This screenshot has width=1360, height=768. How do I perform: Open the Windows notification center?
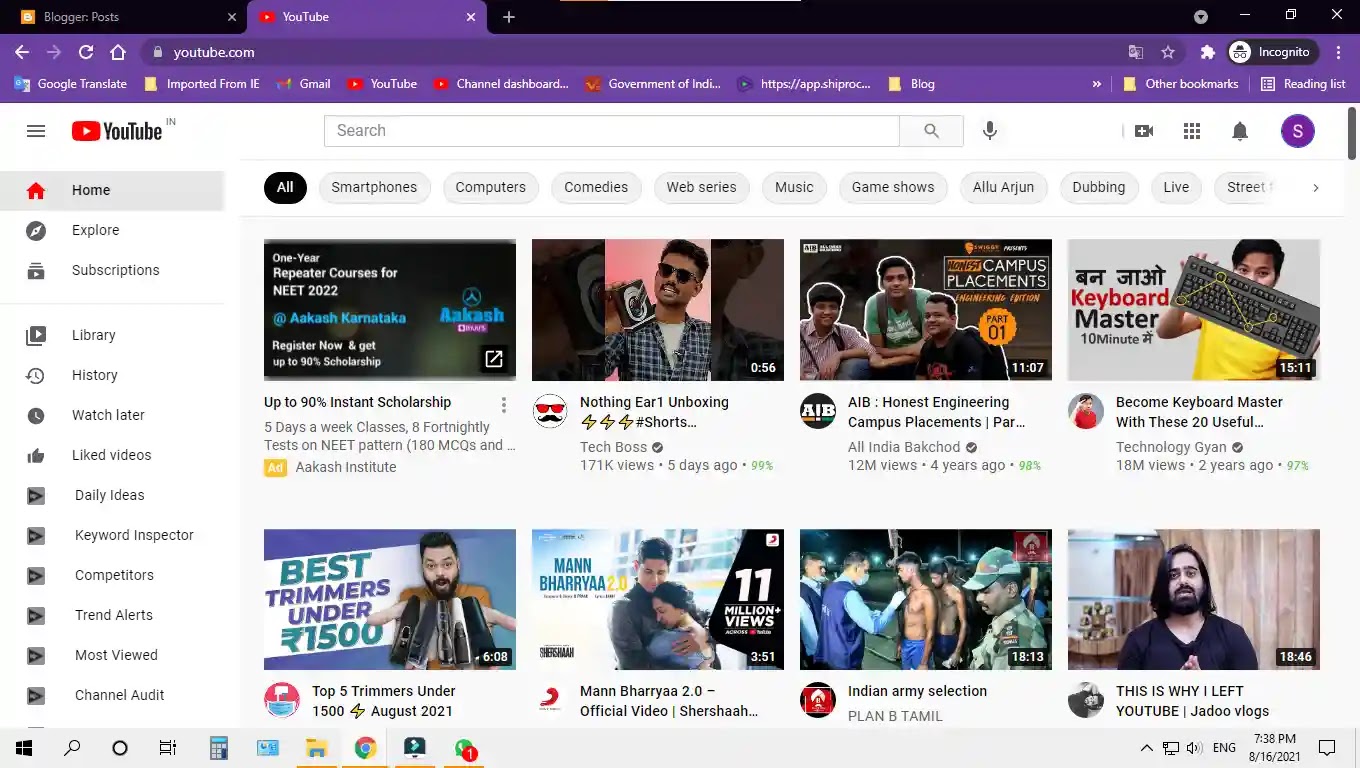coord(1327,747)
